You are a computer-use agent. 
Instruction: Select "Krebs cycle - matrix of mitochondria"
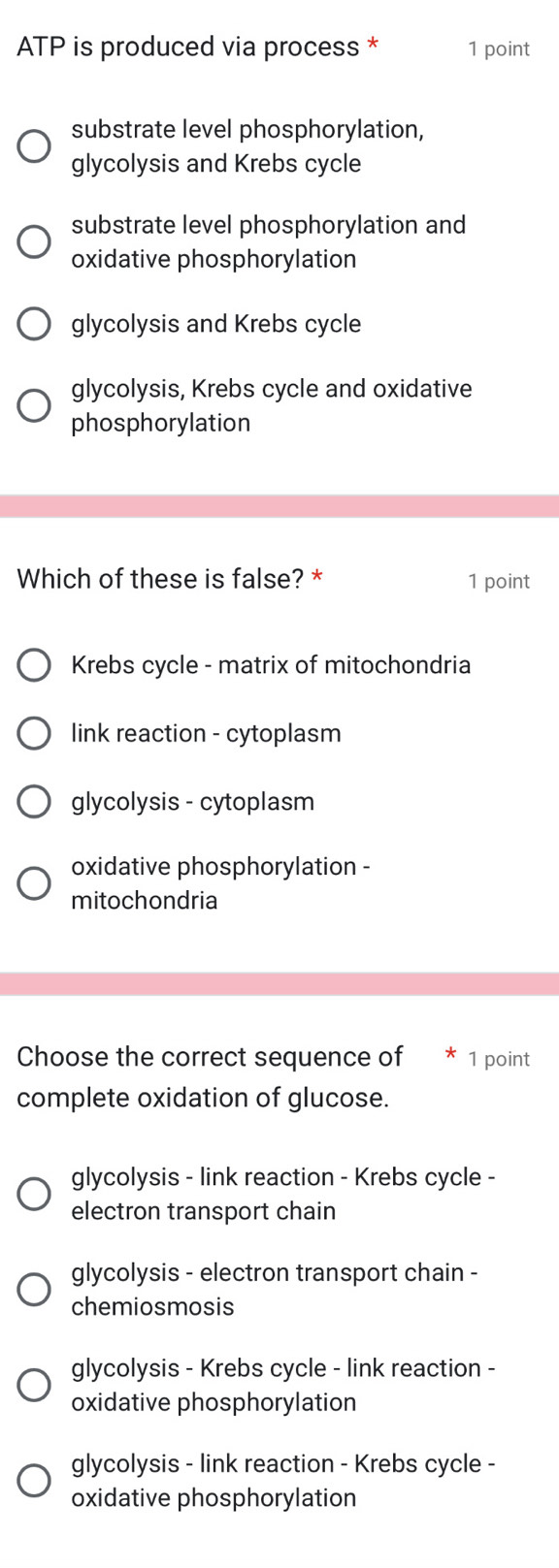point(34,665)
